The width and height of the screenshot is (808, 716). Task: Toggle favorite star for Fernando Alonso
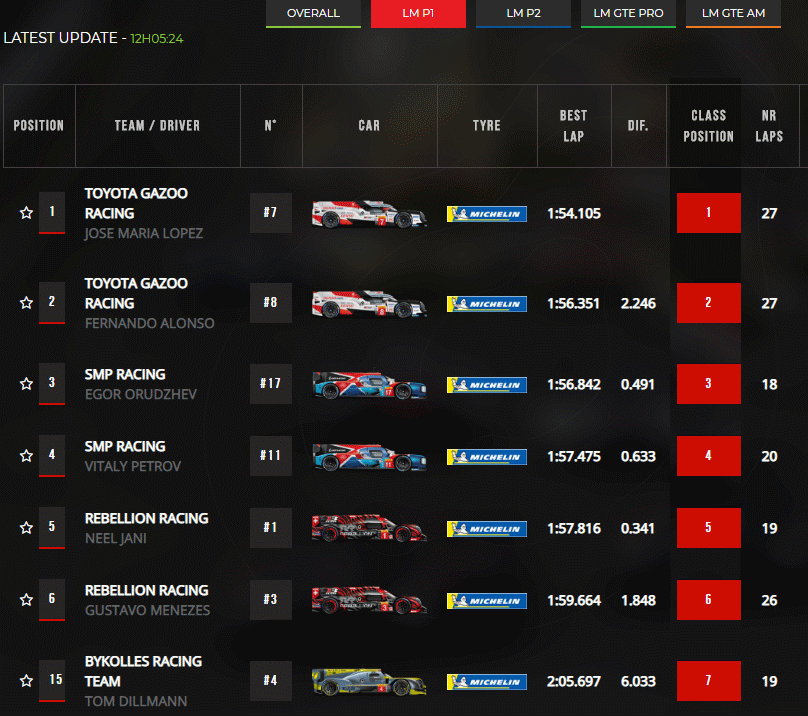pos(26,303)
